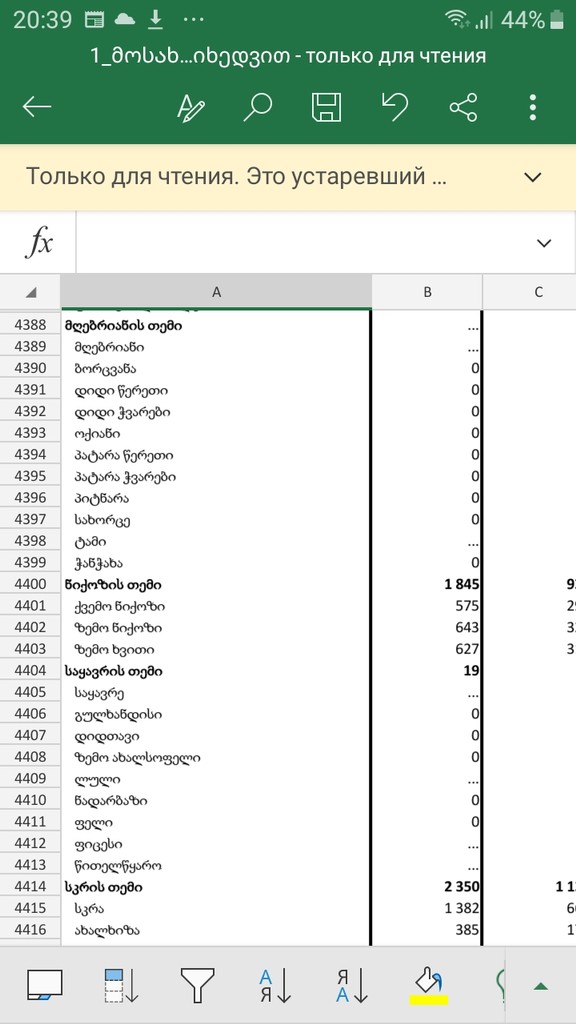
Task: Click inside the formula bar input
Action: pyautogui.click(x=300, y=243)
